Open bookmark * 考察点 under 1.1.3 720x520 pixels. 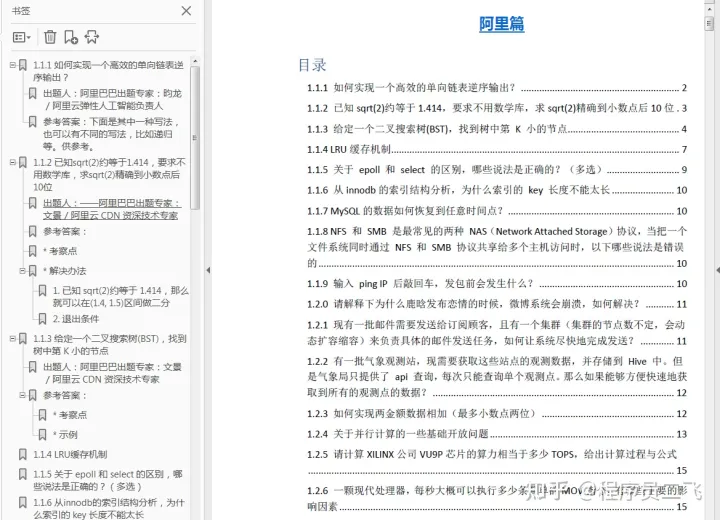tap(70, 415)
